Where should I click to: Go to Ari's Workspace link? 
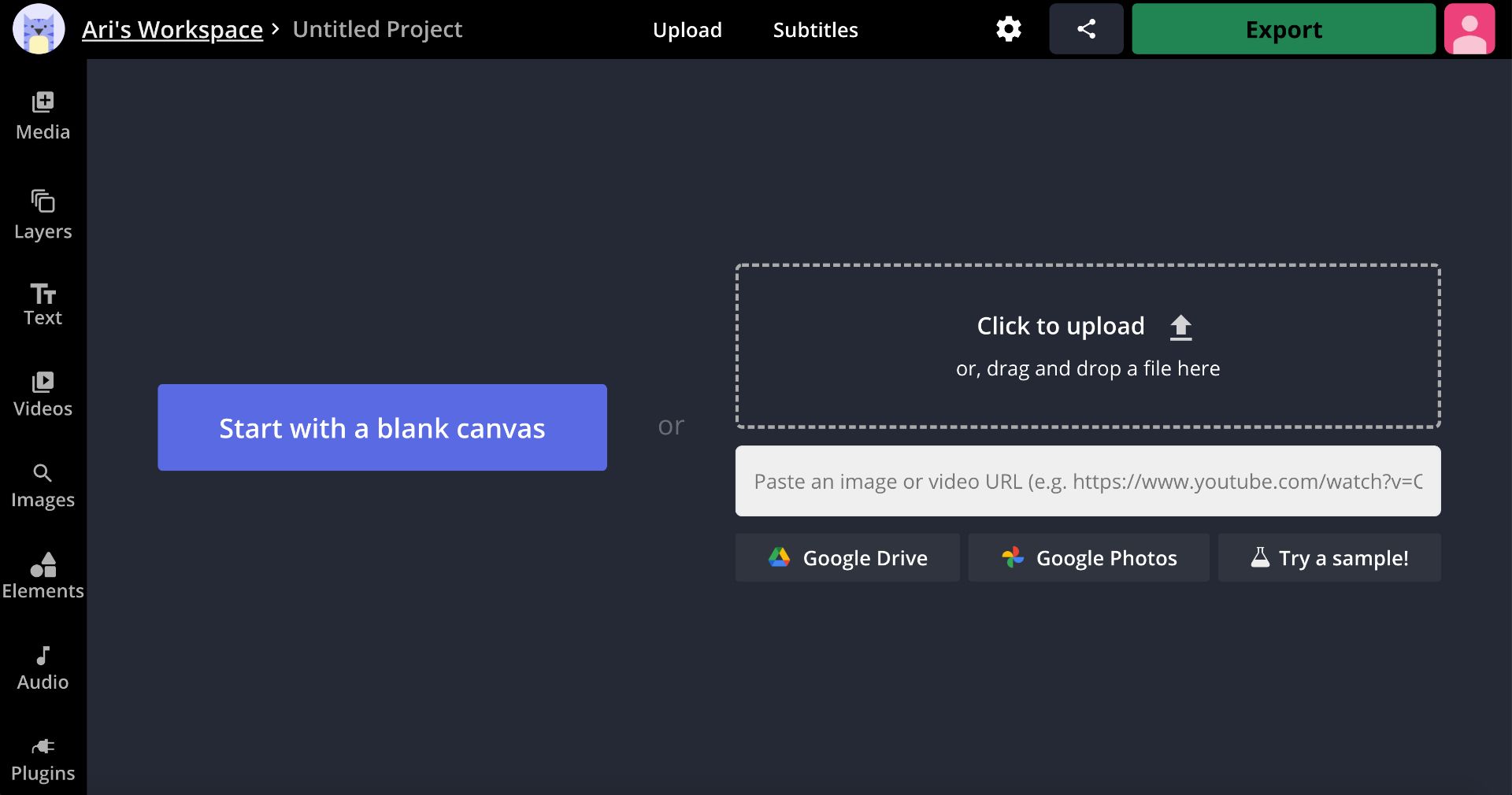click(x=172, y=29)
